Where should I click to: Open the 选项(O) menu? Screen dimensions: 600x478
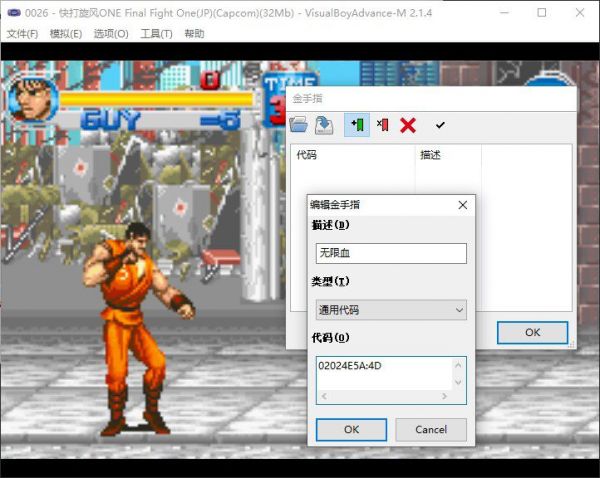111,34
